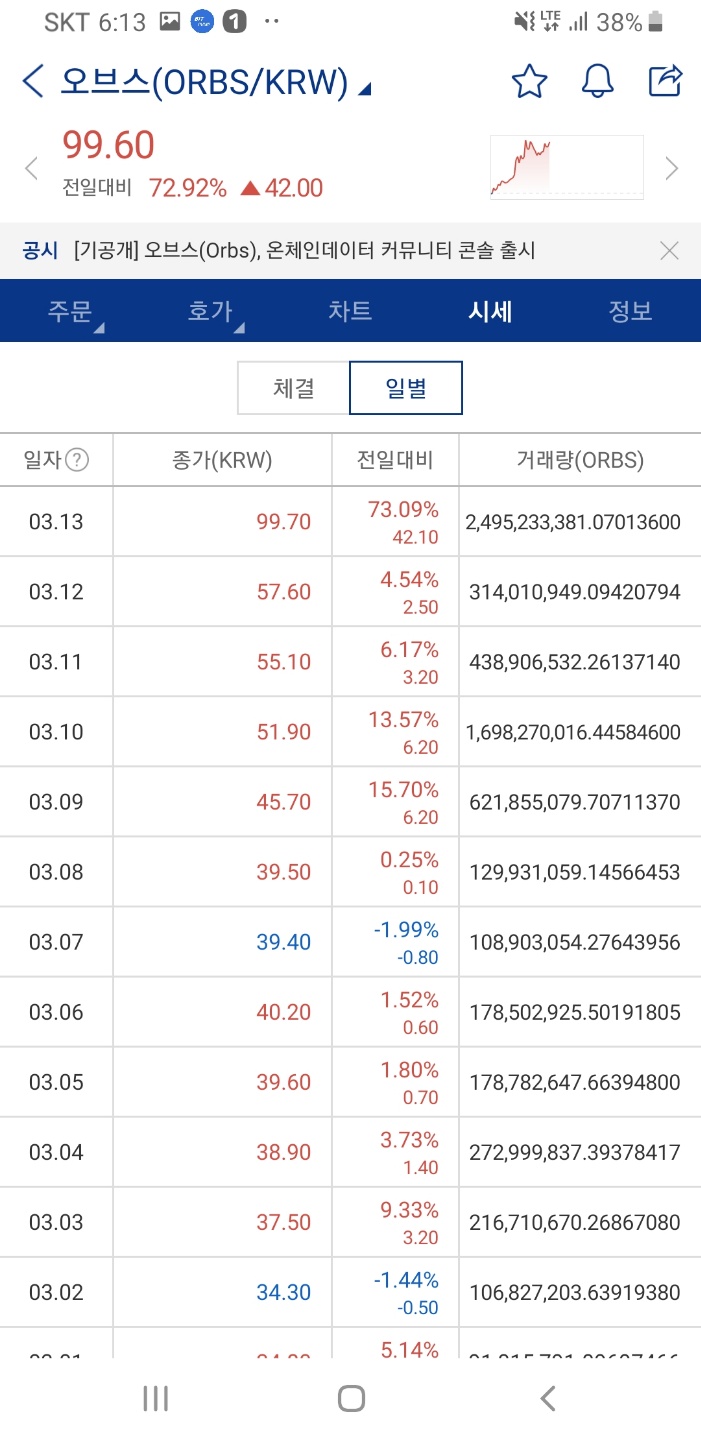This screenshot has width=701, height=1440.
Task: Switch to the 주문 tab
Action: point(70,311)
